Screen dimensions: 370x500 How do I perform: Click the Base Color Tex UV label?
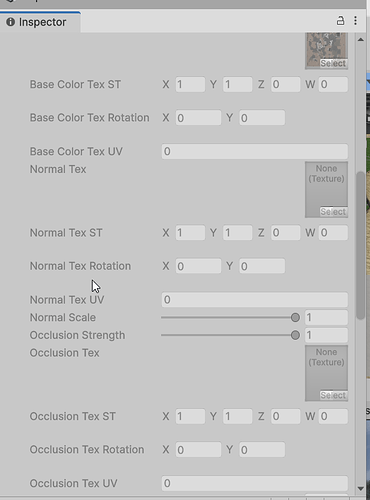click(76, 151)
